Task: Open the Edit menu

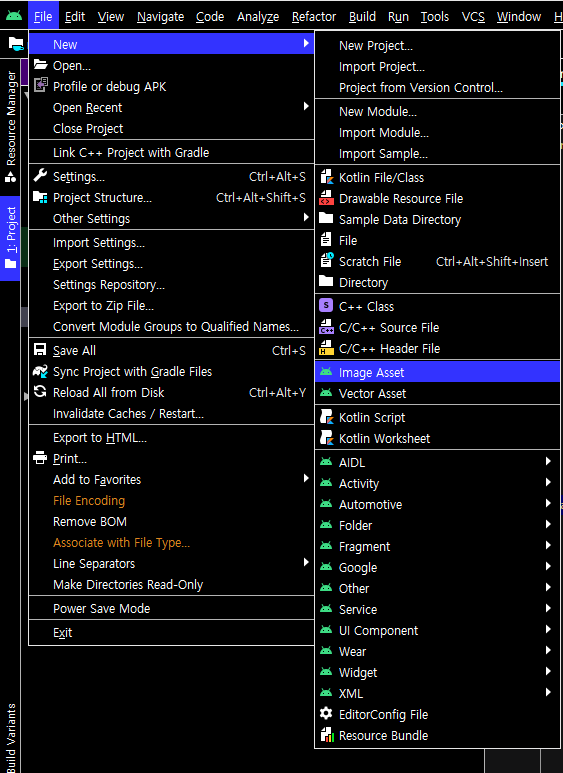Action: (x=75, y=17)
